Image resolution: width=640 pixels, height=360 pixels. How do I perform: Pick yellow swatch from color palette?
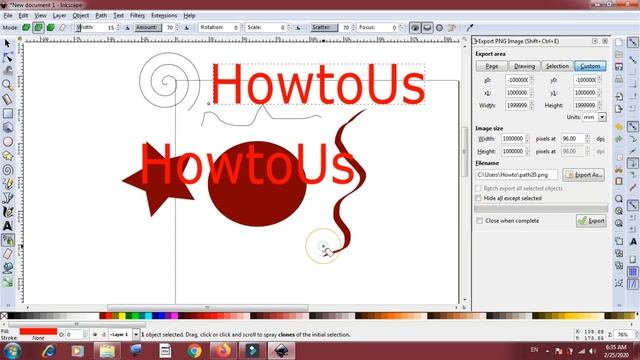click(x=122, y=316)
